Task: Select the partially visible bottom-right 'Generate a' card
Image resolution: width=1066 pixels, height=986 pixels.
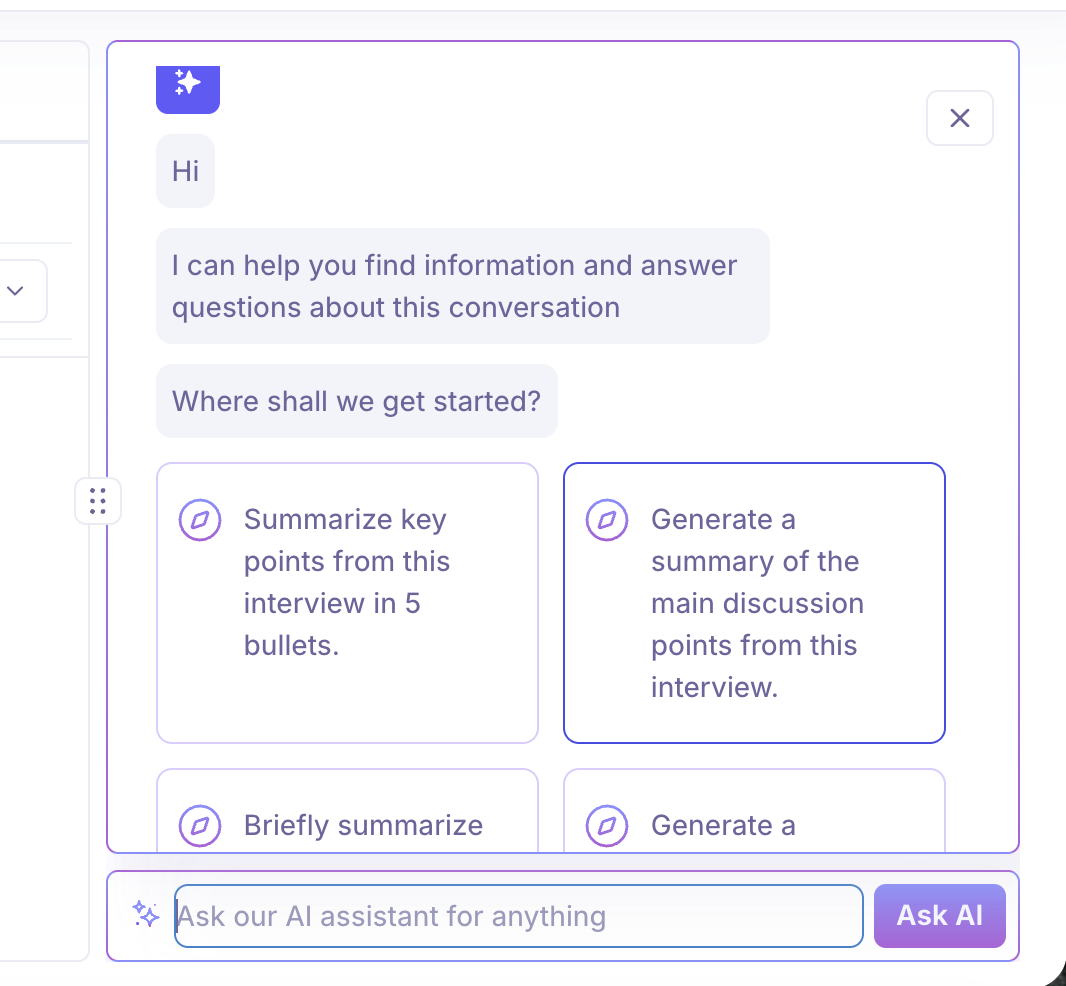Action: [x=754, y=812]
